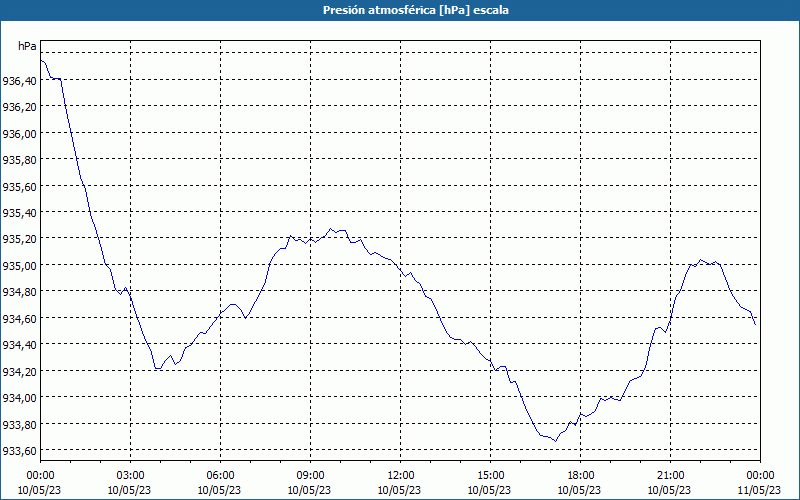
Task: Click the 00:00 label above 10/05/23
Action: 40,476
